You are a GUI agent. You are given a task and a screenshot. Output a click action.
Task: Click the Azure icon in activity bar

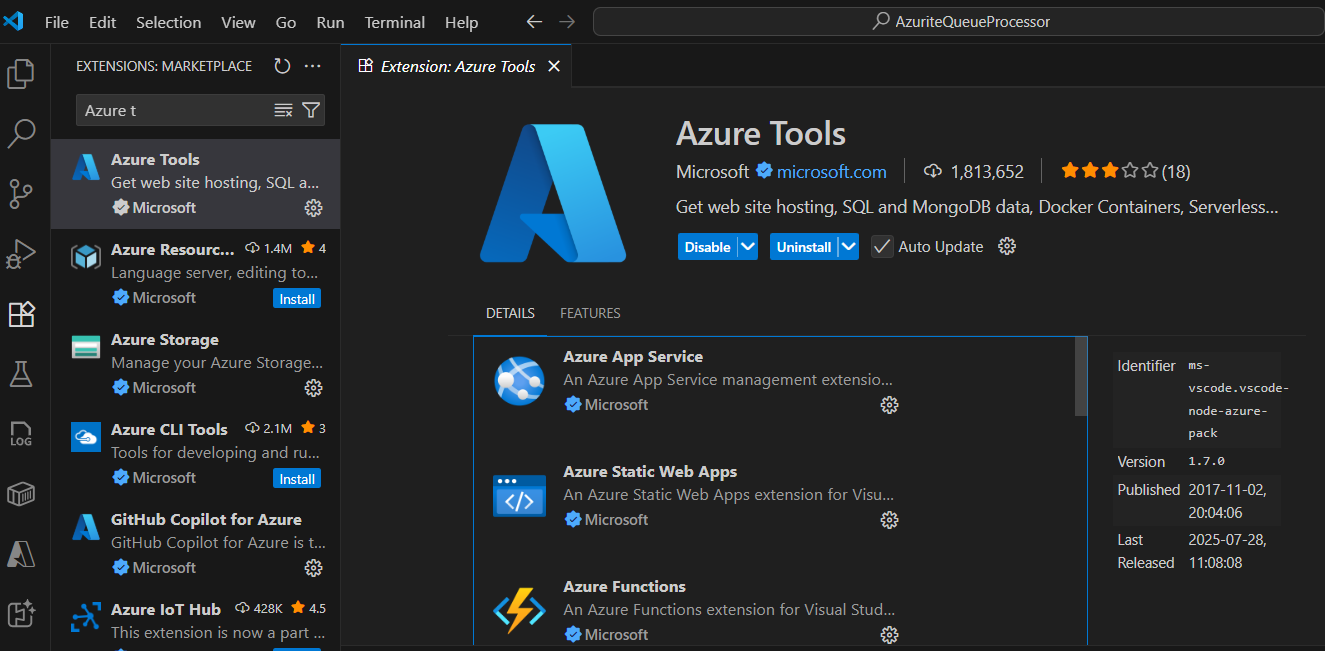click(21, 553)
